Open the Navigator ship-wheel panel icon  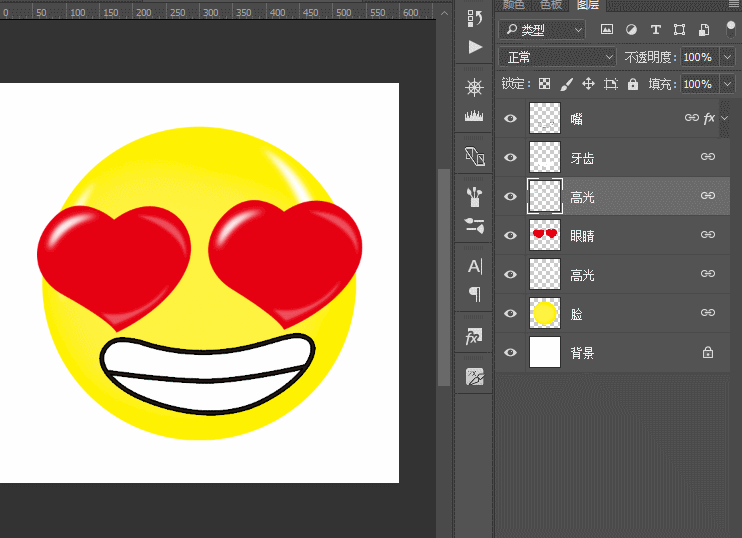[x=474, y=88]
